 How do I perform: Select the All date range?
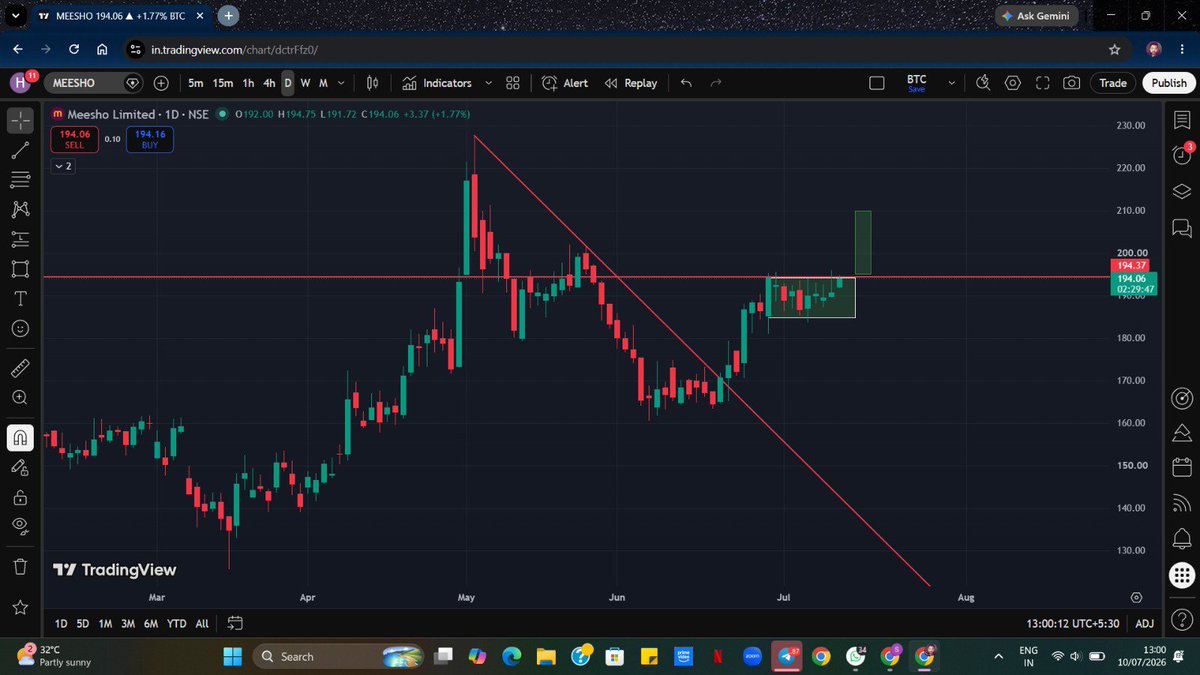click(202, 623)
